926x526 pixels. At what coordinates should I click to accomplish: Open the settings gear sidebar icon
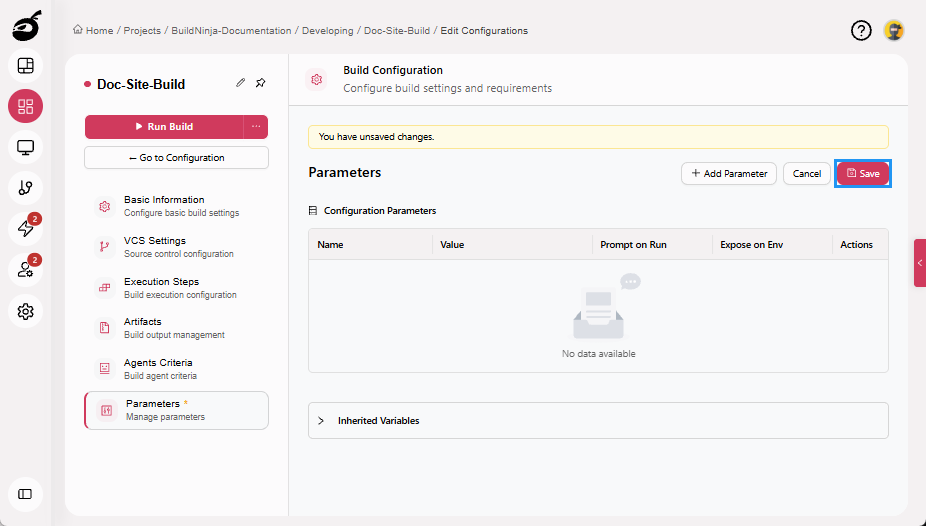coord(25,311)
